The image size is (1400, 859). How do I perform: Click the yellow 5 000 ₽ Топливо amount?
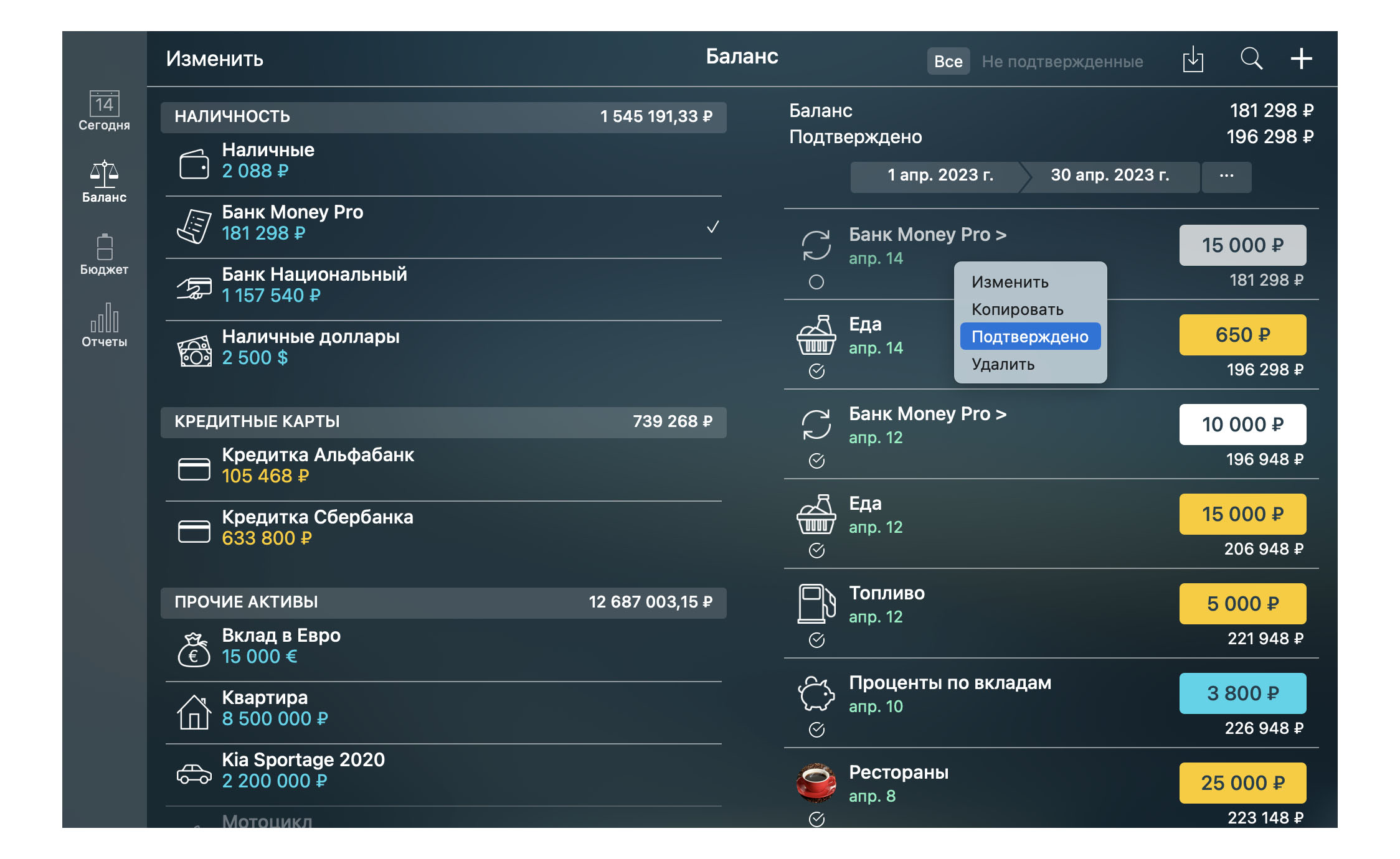click(1242, 604)
